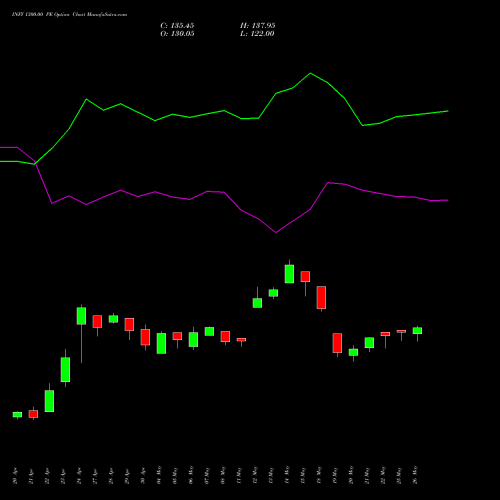
Task: Click the green candlestick for 04 May
Action: click(x=161, y=343)
